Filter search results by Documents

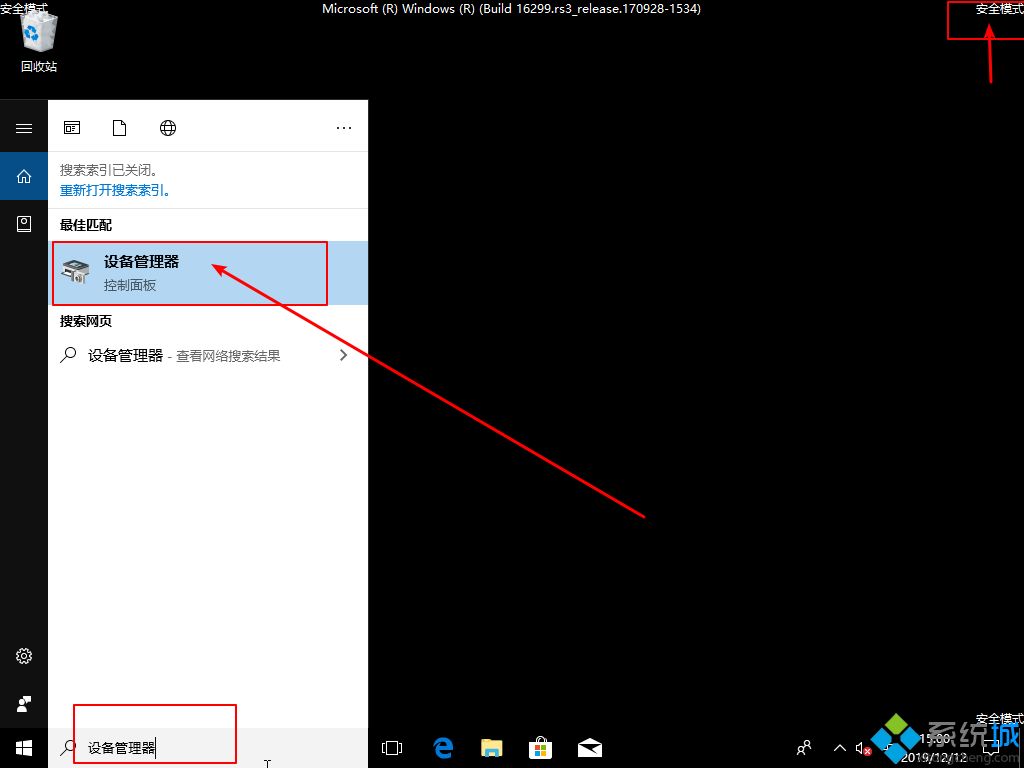coord(120,128)
